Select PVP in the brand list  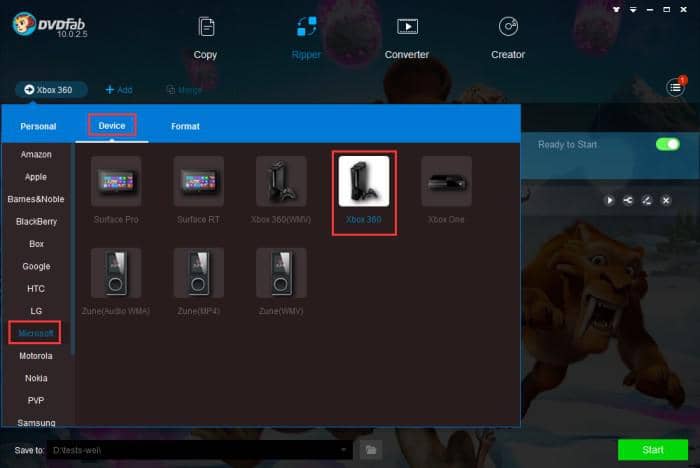36,401
